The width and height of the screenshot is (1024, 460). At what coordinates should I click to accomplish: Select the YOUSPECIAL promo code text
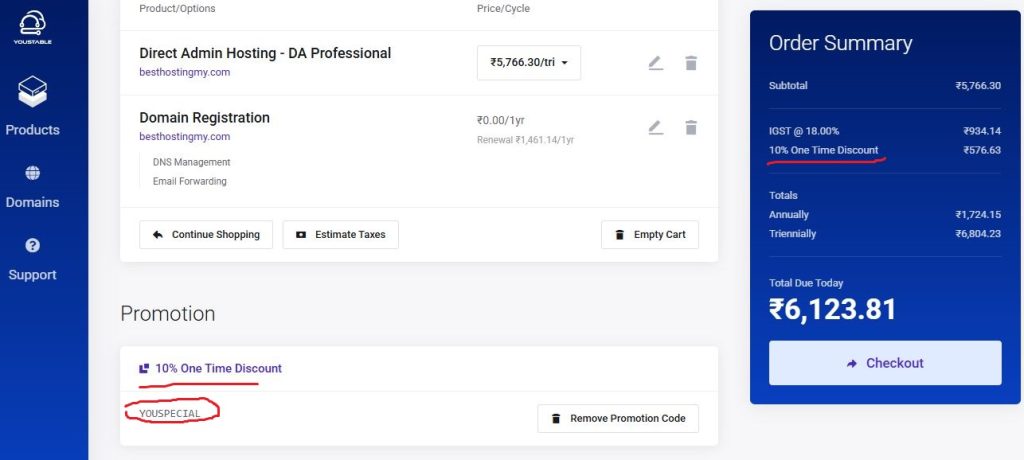click(x=170, y=413)
